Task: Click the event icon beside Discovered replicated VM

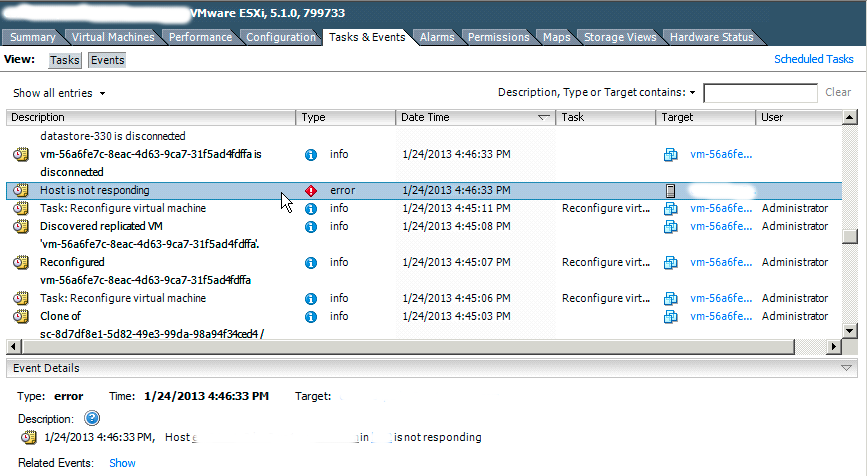Action: pyautogui.click(x=20, y=227)
